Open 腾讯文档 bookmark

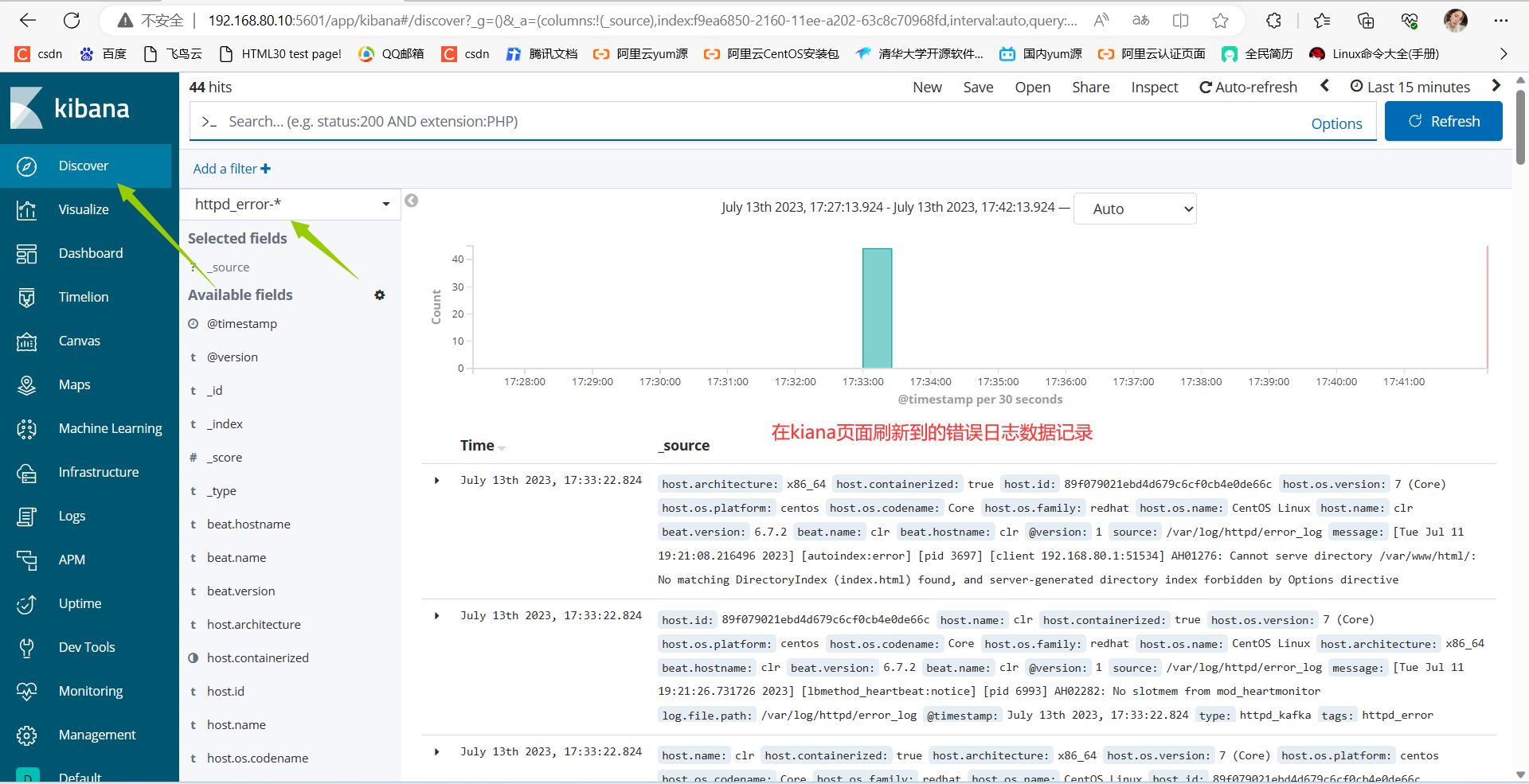pyautogui.click(x=542, y=53)
